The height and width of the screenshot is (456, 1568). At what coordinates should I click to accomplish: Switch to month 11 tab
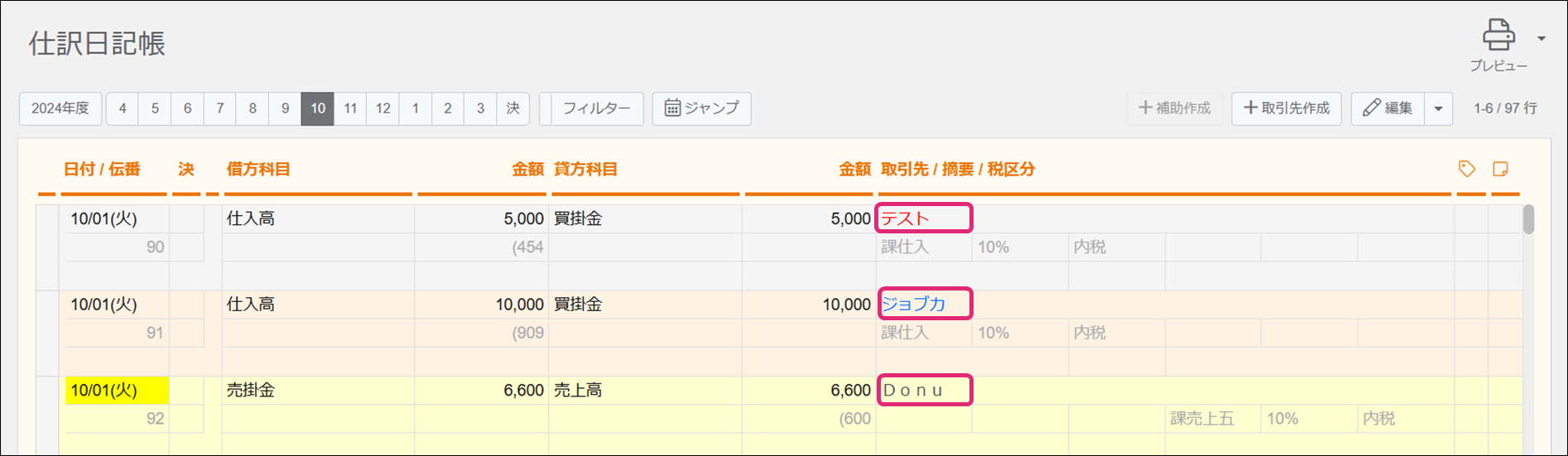pos(350,108)
